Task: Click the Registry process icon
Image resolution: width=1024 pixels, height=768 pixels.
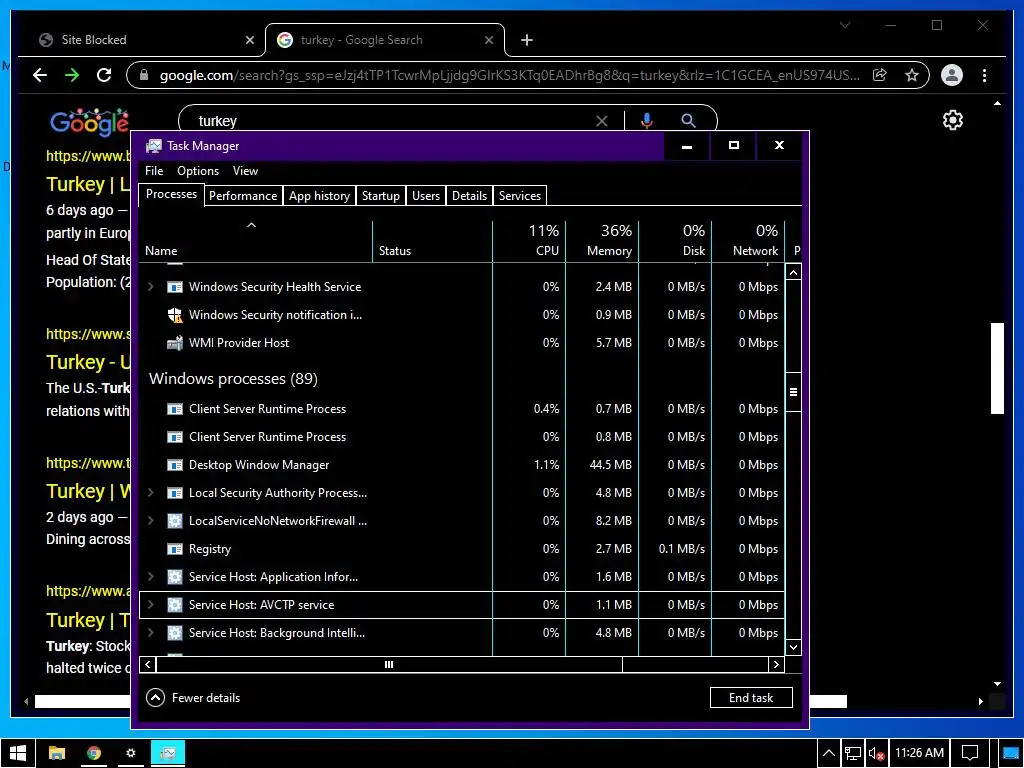Action: click(x=174, y=549)
